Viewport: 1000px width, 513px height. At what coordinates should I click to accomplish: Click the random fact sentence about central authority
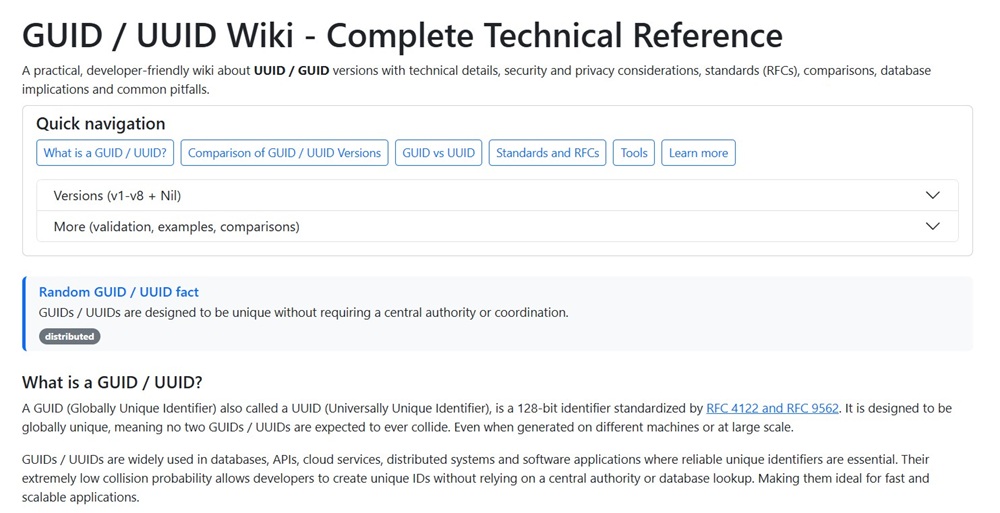click(x=303, y=312)
